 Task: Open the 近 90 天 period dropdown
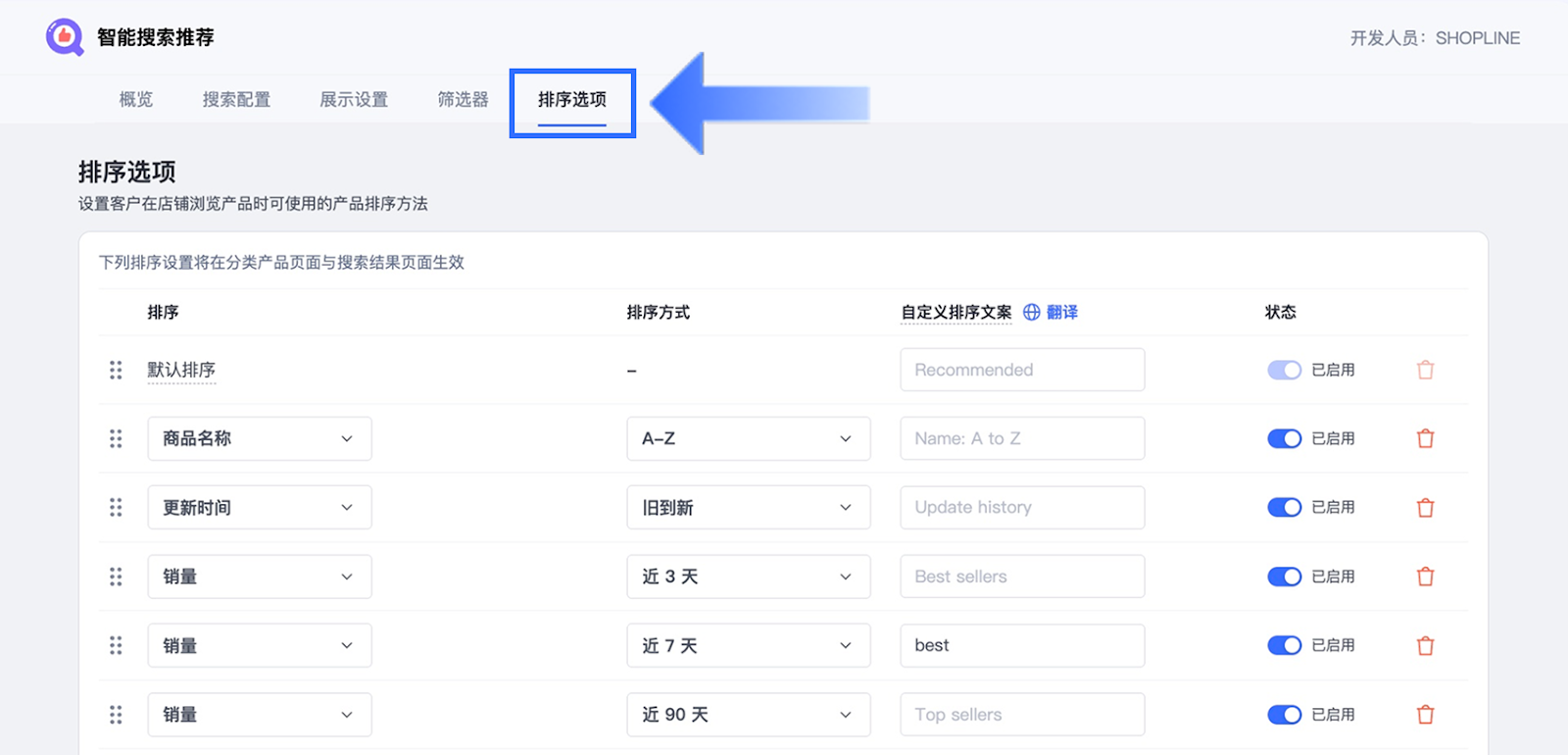click(748, 715)
